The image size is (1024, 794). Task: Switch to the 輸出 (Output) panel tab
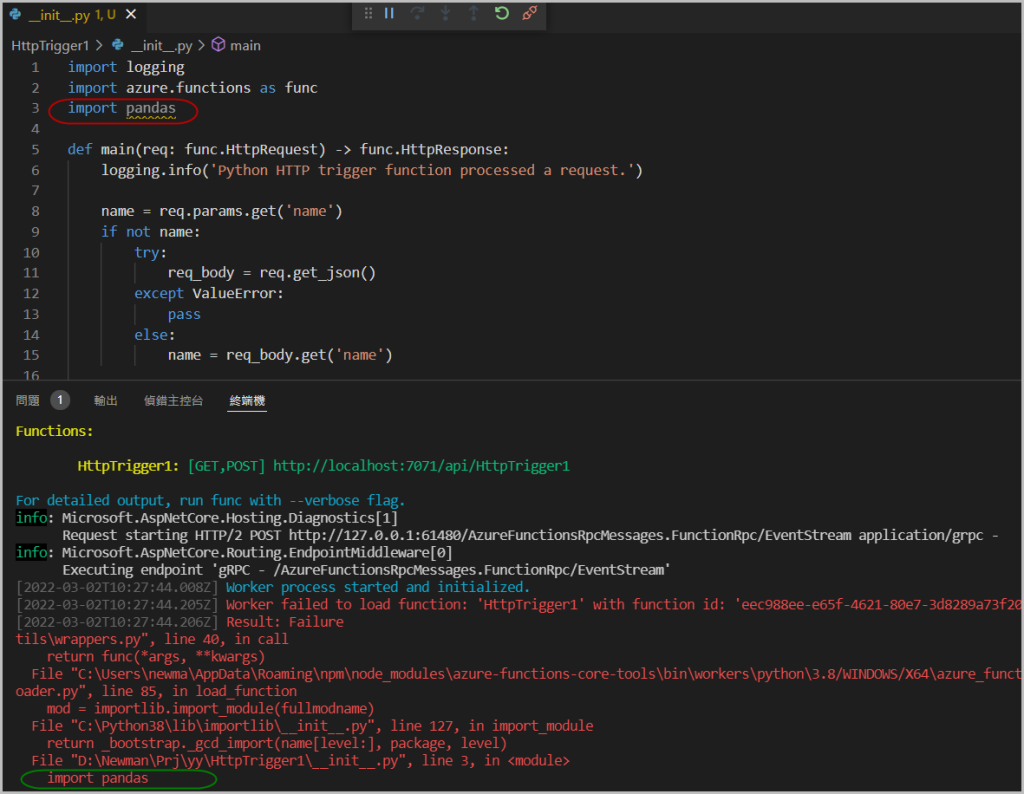coord(105,401)
